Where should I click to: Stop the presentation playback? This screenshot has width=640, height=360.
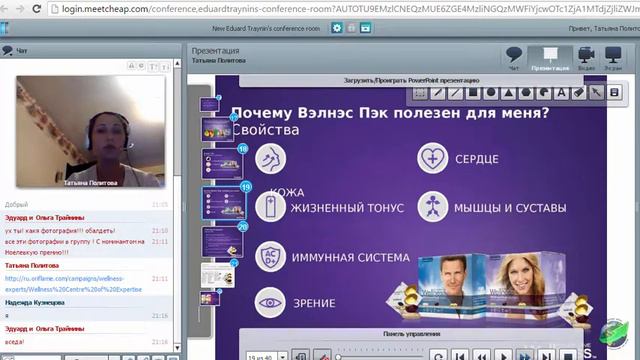568,356
